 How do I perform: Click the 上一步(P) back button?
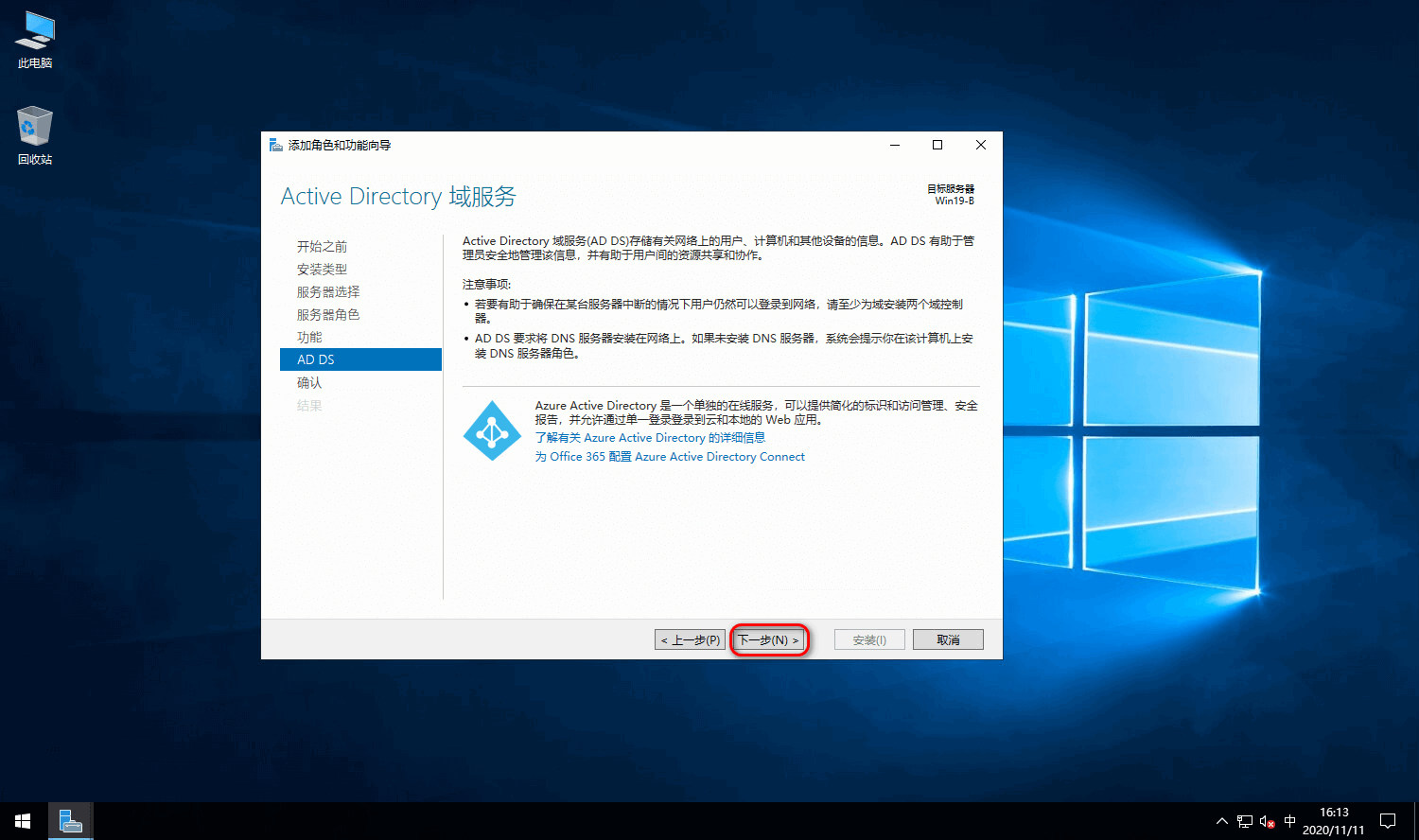tap(690, 639)
